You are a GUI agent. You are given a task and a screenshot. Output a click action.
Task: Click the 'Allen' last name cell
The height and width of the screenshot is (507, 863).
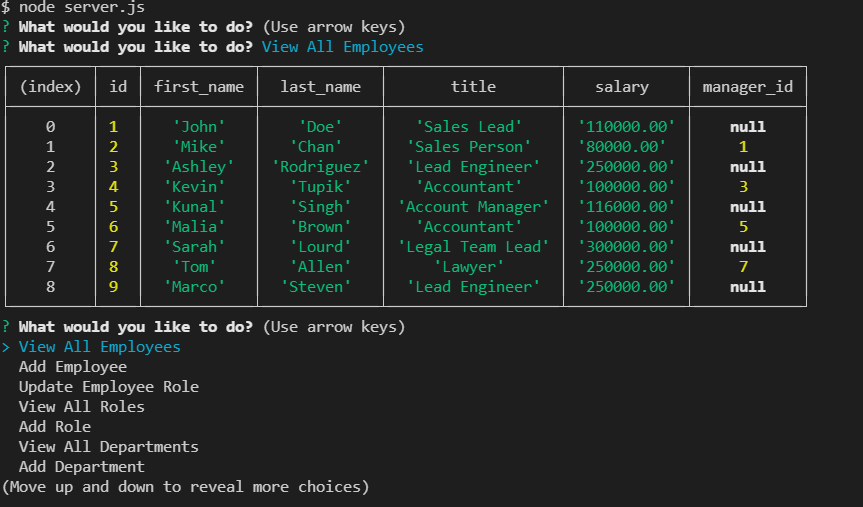(320, 267)
